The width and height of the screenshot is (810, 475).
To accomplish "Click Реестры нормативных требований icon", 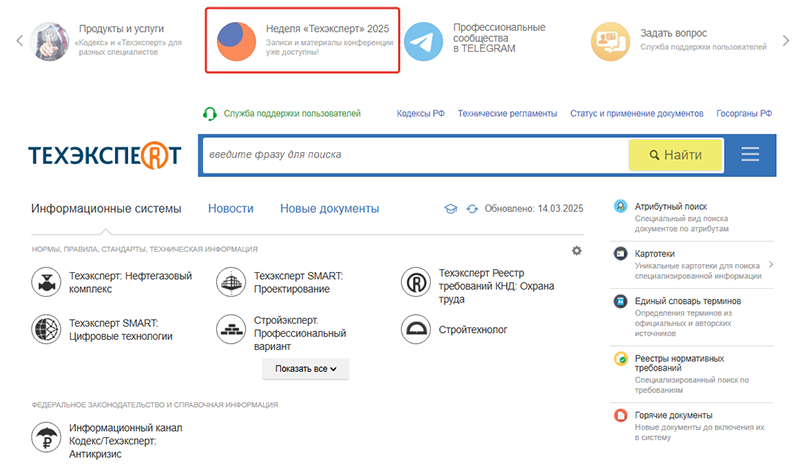I will coord(620,358).
